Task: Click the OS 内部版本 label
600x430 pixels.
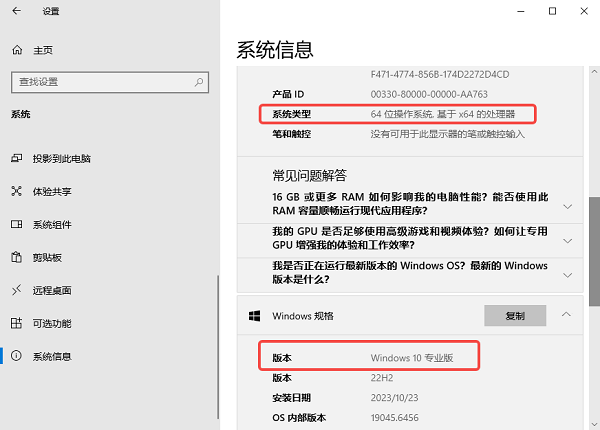Action: 299,418
